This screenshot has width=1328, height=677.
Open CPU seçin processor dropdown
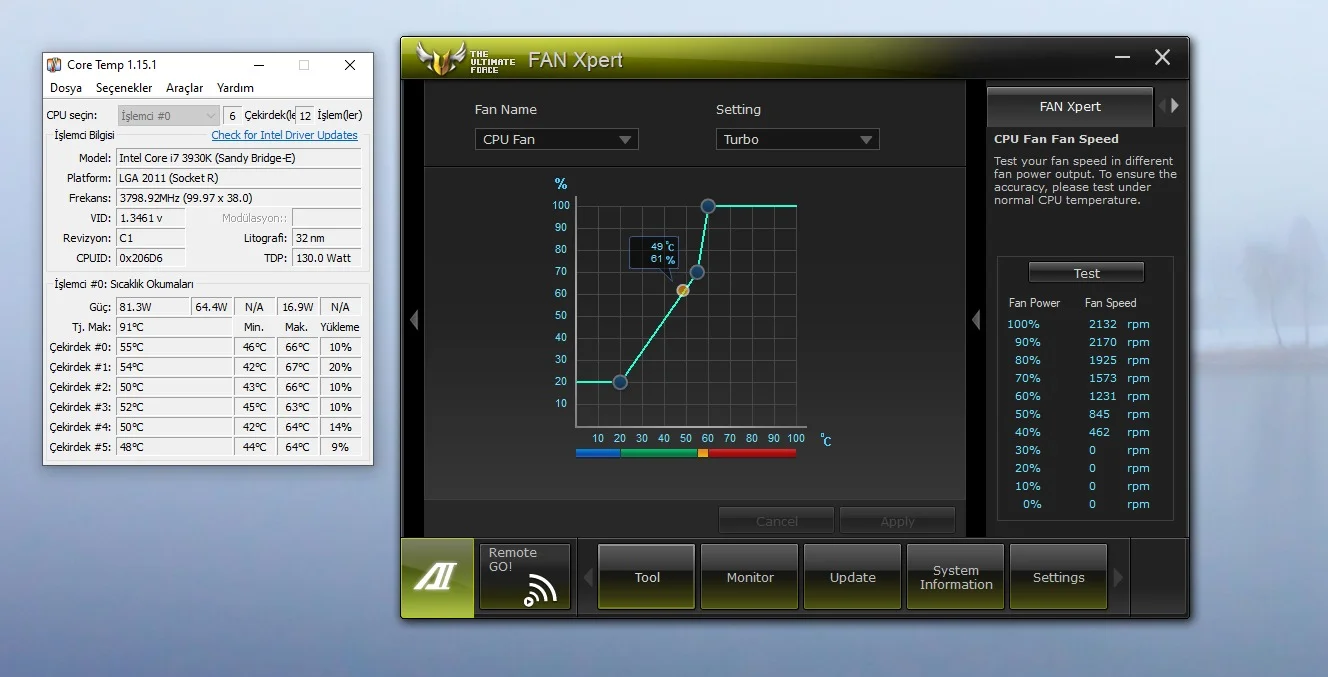pos(168,116)
